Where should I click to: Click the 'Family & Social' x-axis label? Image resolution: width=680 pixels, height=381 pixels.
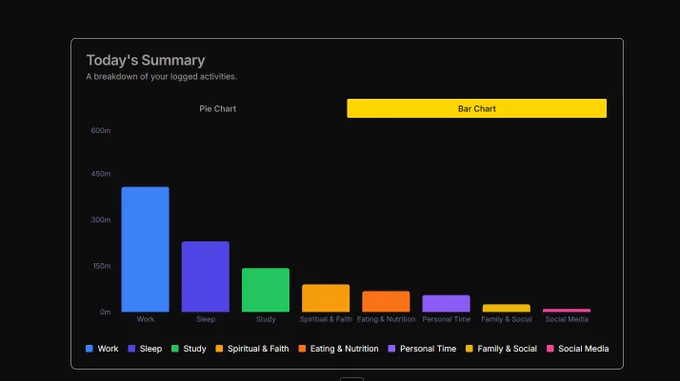(507, 319)
